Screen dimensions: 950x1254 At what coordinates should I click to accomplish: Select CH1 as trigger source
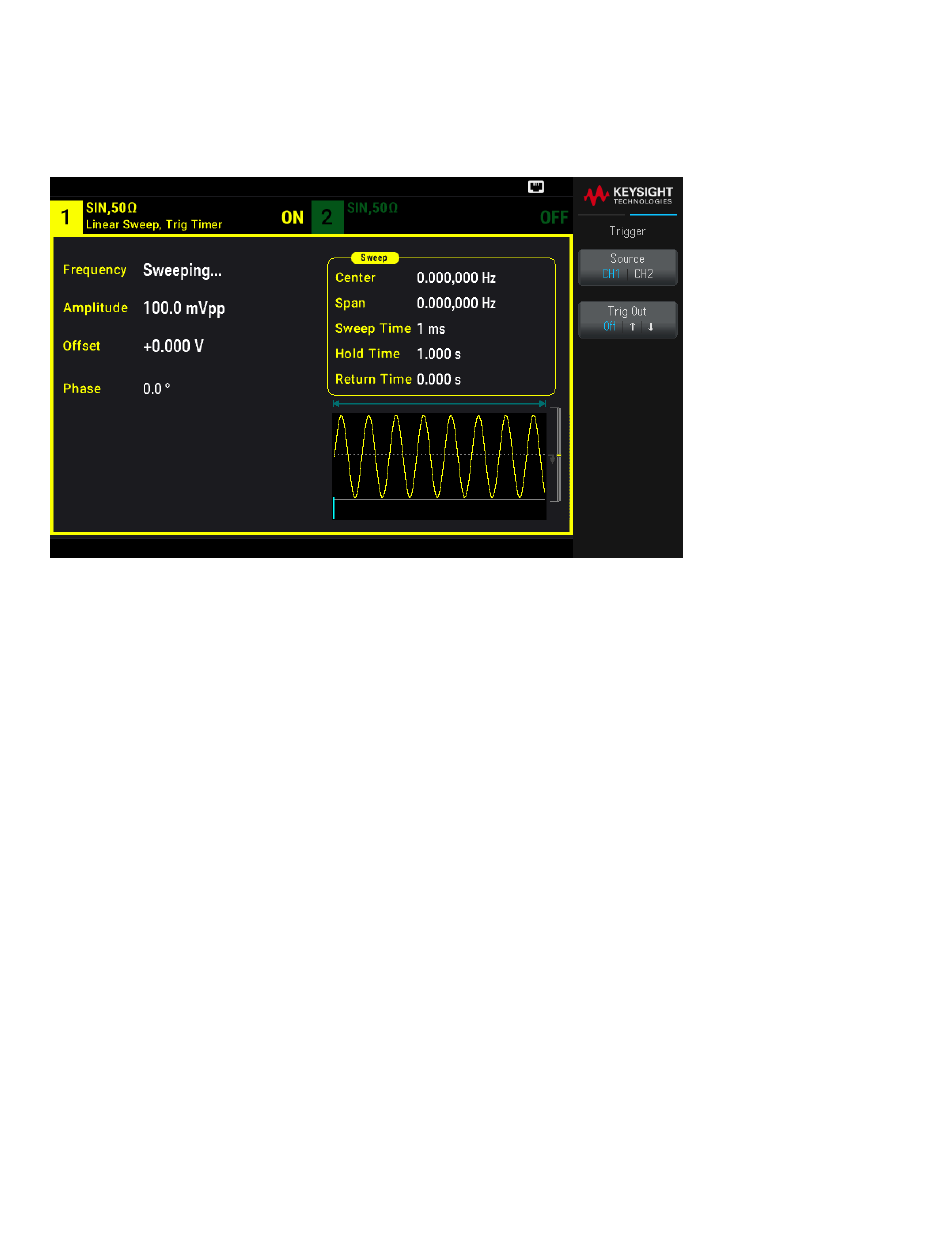[x=611, y=273]
